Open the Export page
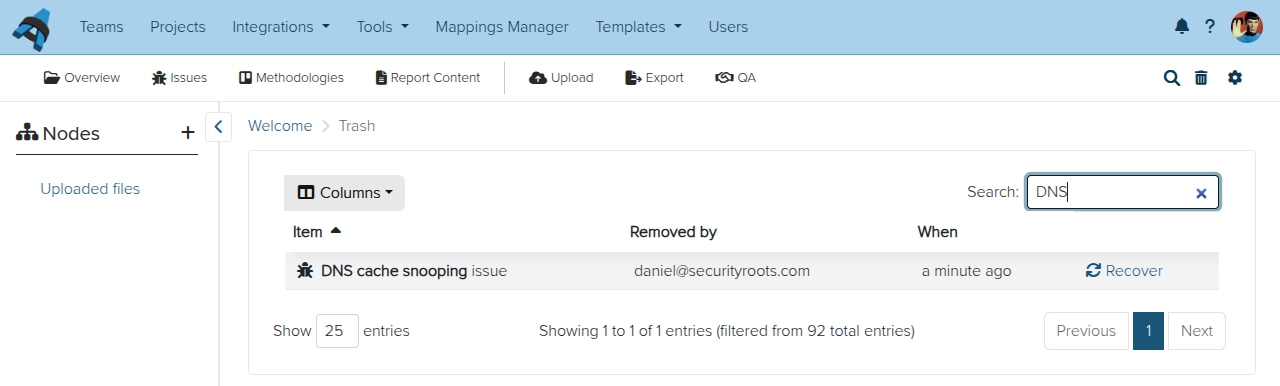 [x=654, y=78]
